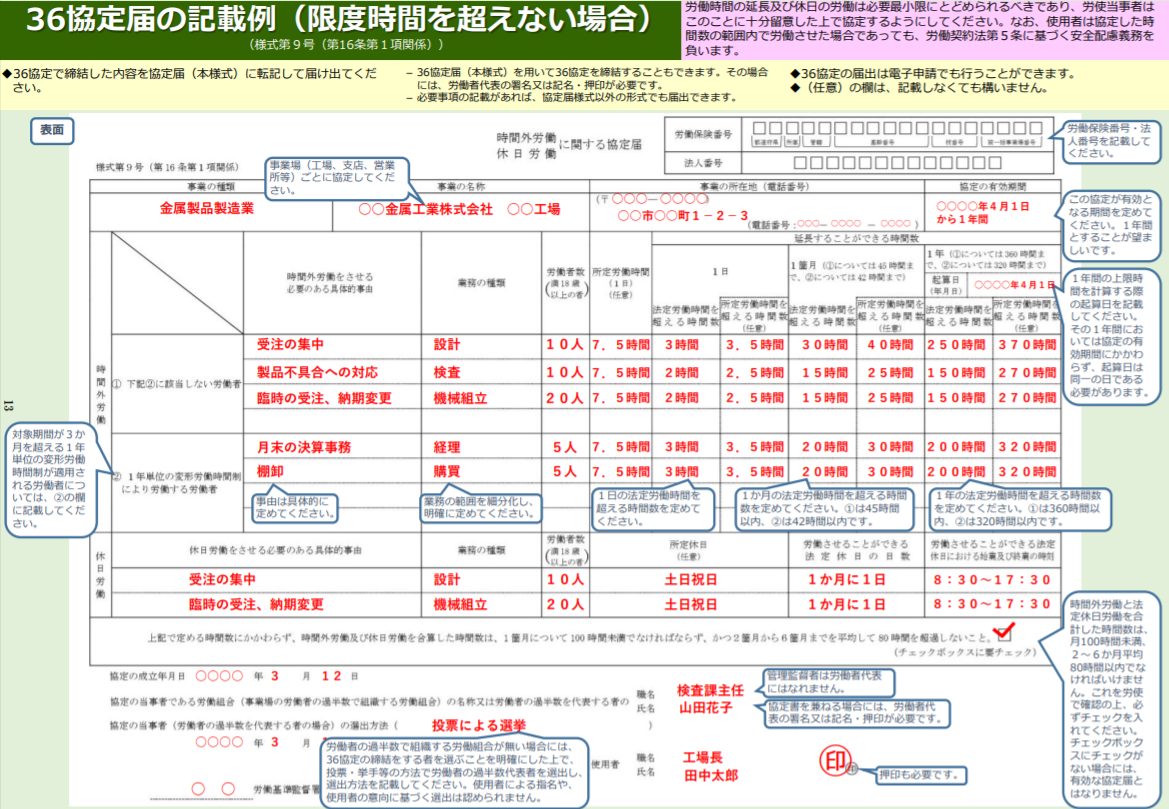Click 200時間 value in 購買 row
1169x809 pixels.
tap(956, 472)
